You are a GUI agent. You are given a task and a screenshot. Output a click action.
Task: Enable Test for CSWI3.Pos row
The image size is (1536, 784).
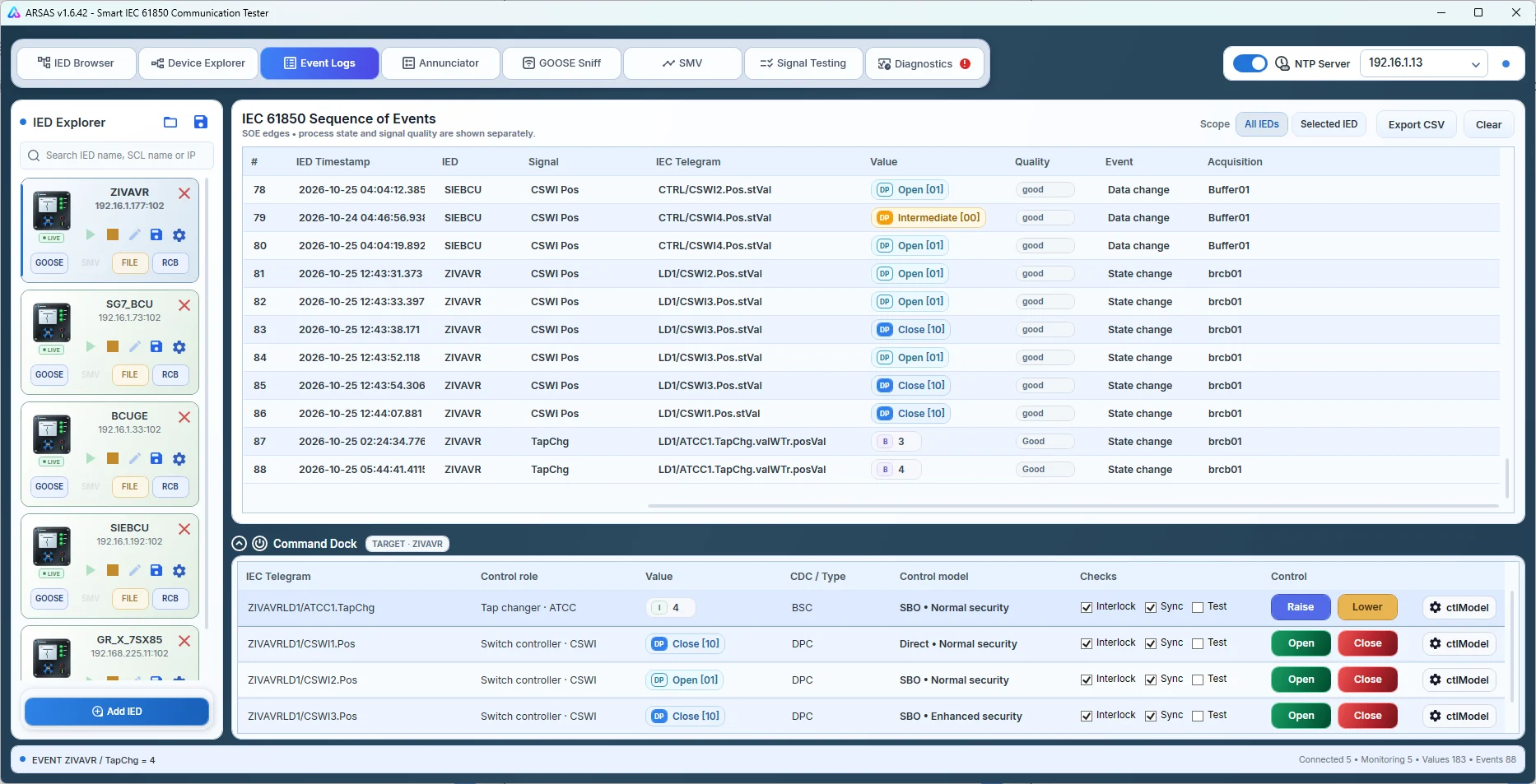(x=1198, y=717)
